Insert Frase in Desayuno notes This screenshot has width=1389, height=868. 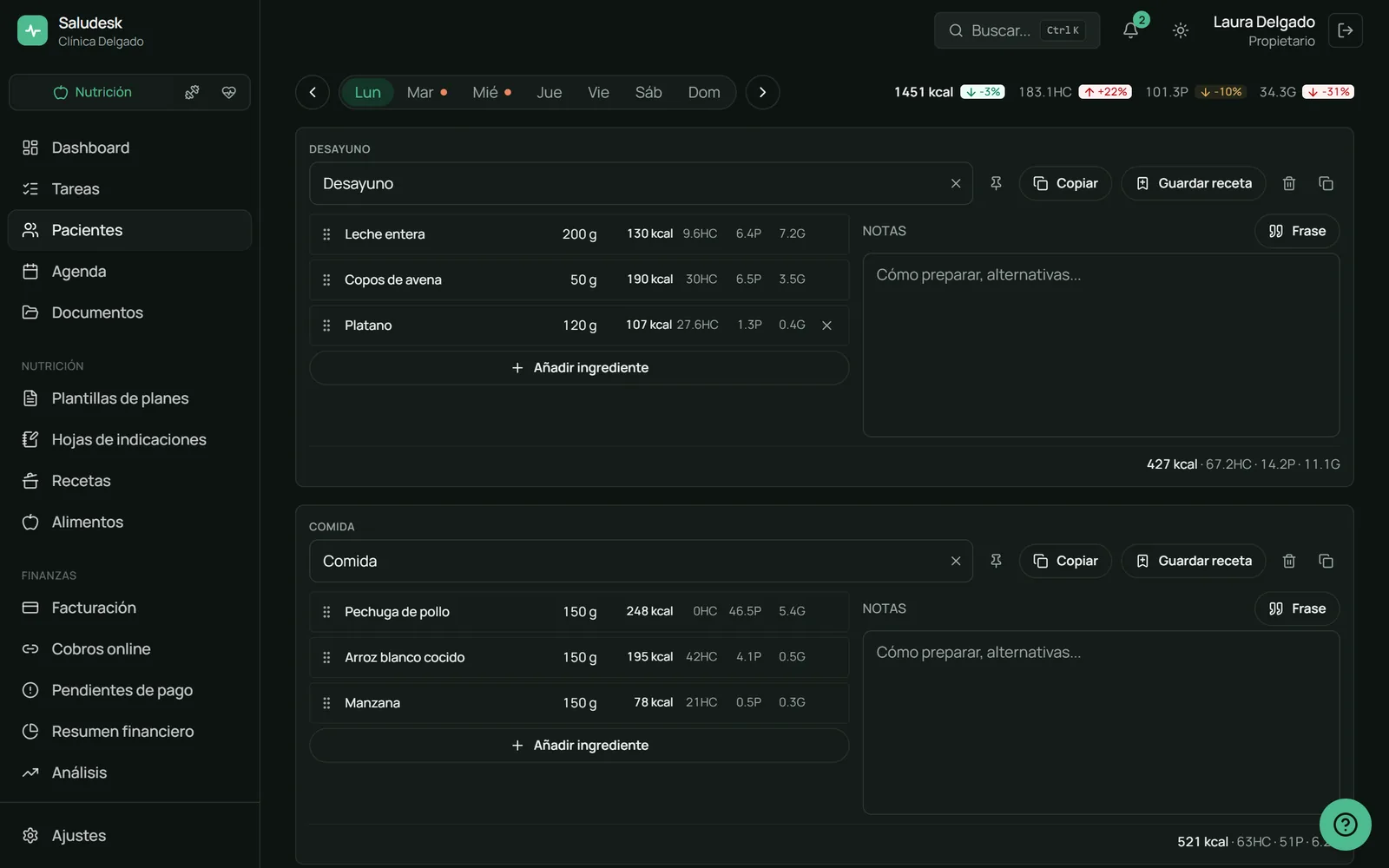point(1297,231)
